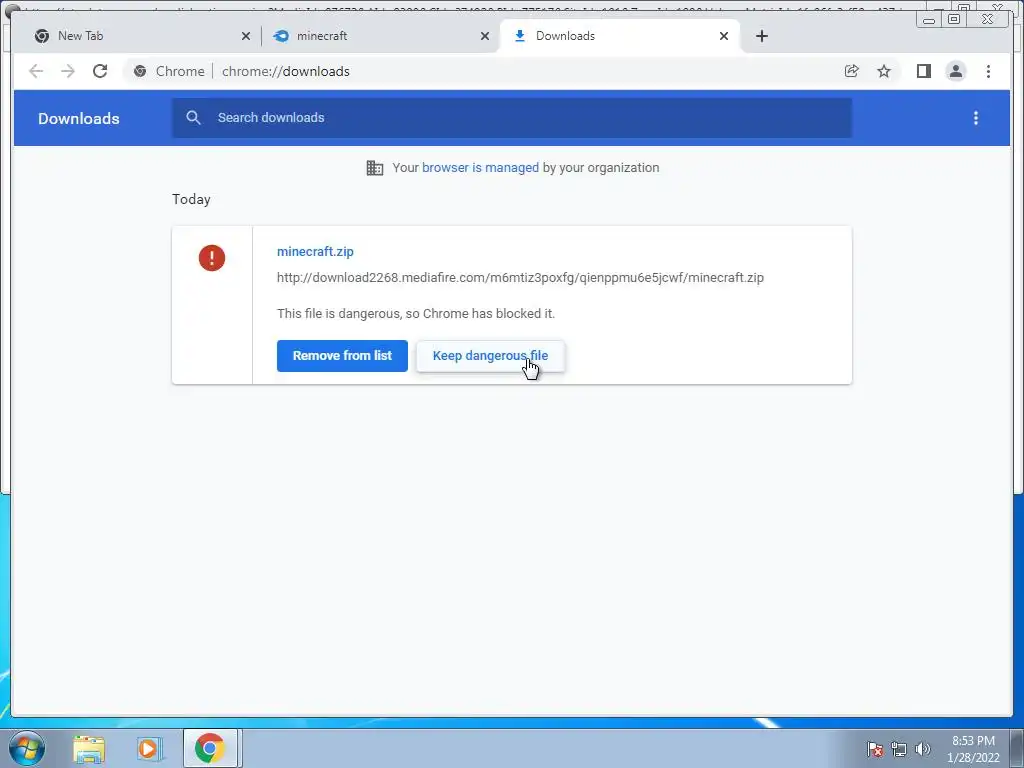Click the share page icon in address bar

(x=852, y=71)
